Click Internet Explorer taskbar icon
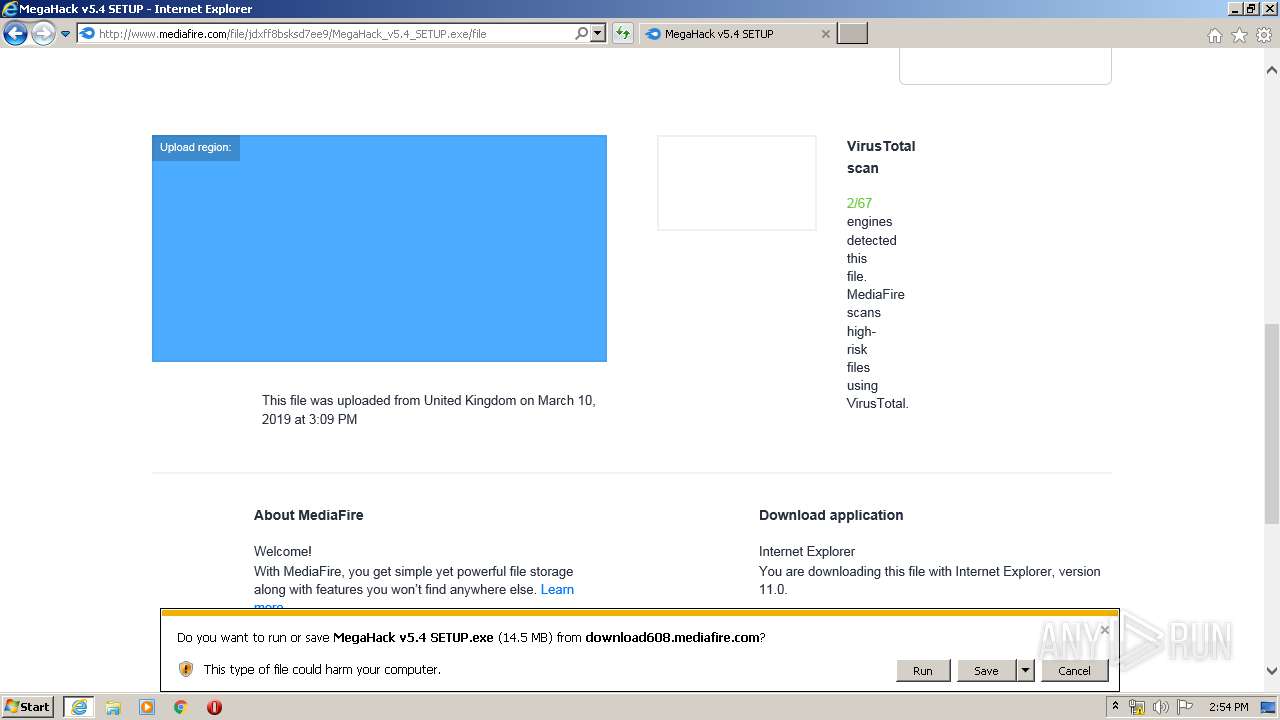This screenshot has width=1280, height=720. (78, 707)
